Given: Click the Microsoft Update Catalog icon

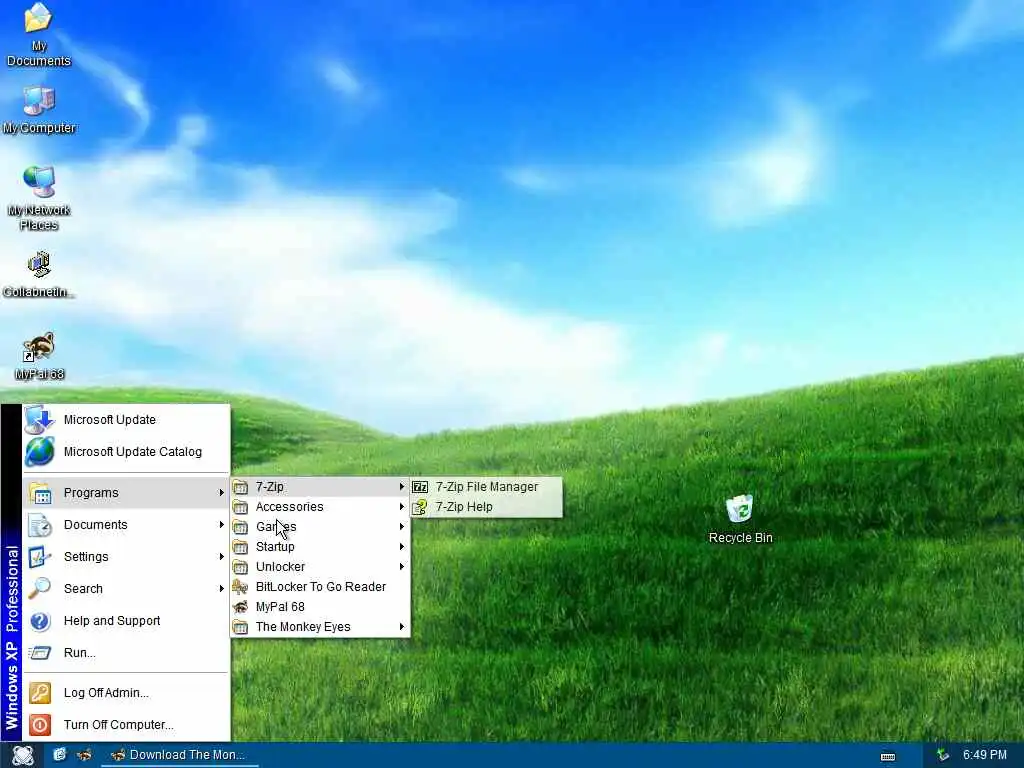Looking at the screenshot, I should pyautogui.click(x=39, y=452).
